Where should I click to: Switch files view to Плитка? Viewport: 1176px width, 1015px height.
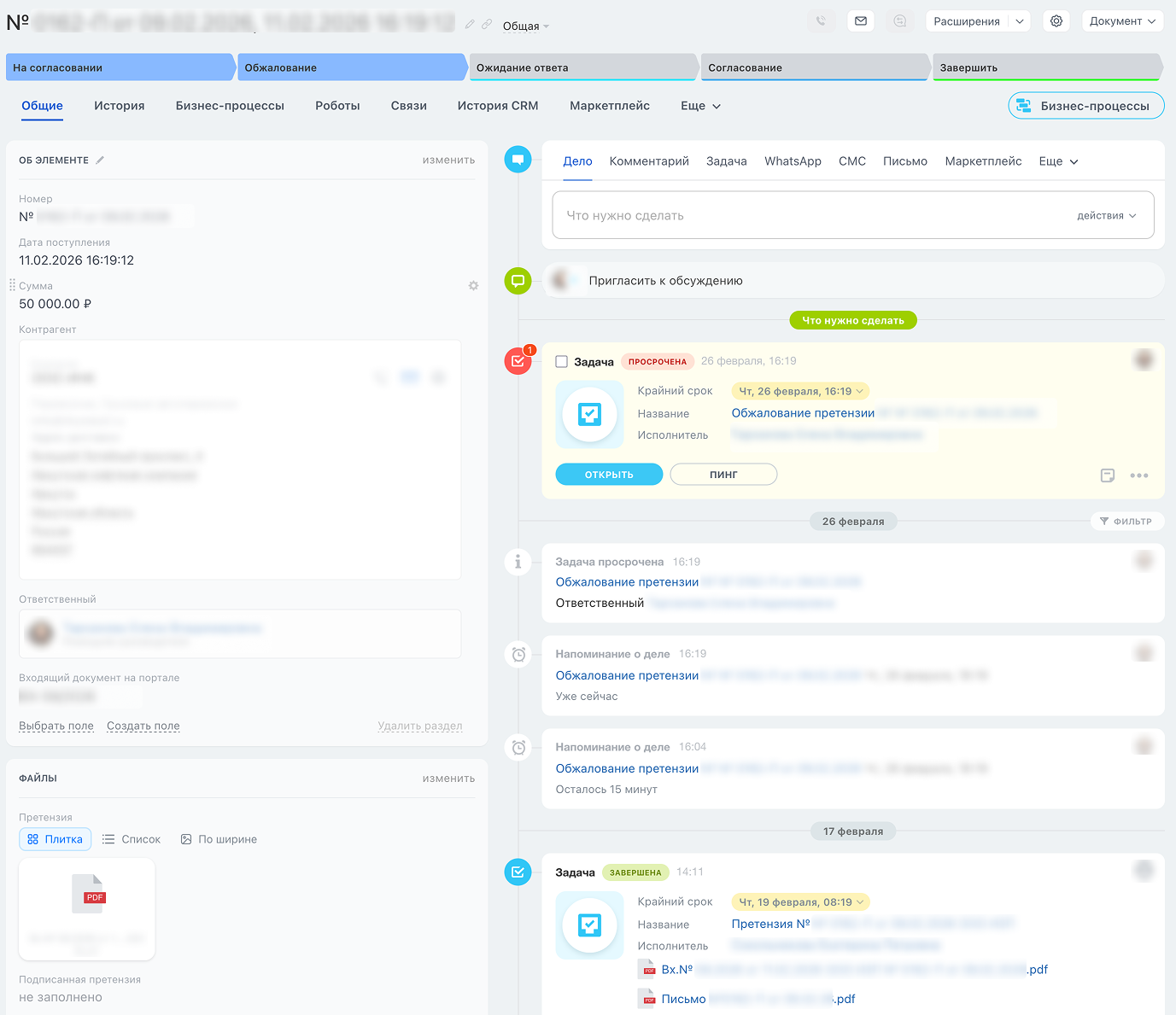[x=56, y=839]
